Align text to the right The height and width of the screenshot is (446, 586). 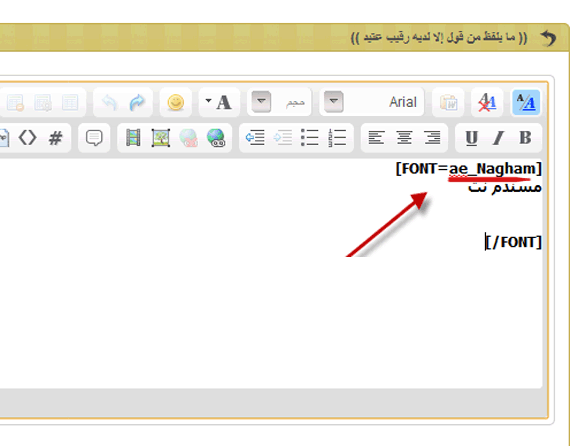point(432,138)
